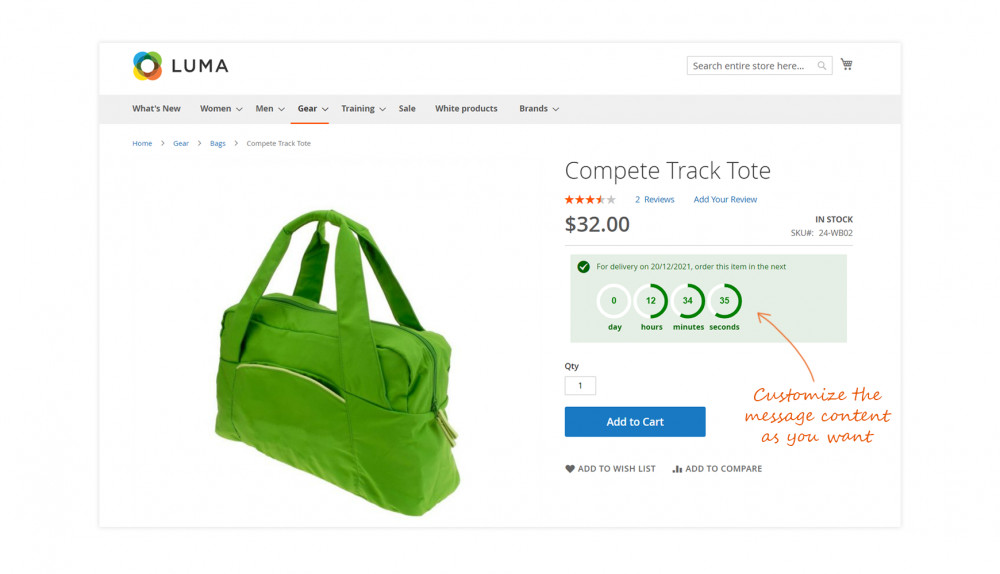Click the Add to Compare chart icon
The width and height of the screenshot is (1000, 574).
[677, 469]
